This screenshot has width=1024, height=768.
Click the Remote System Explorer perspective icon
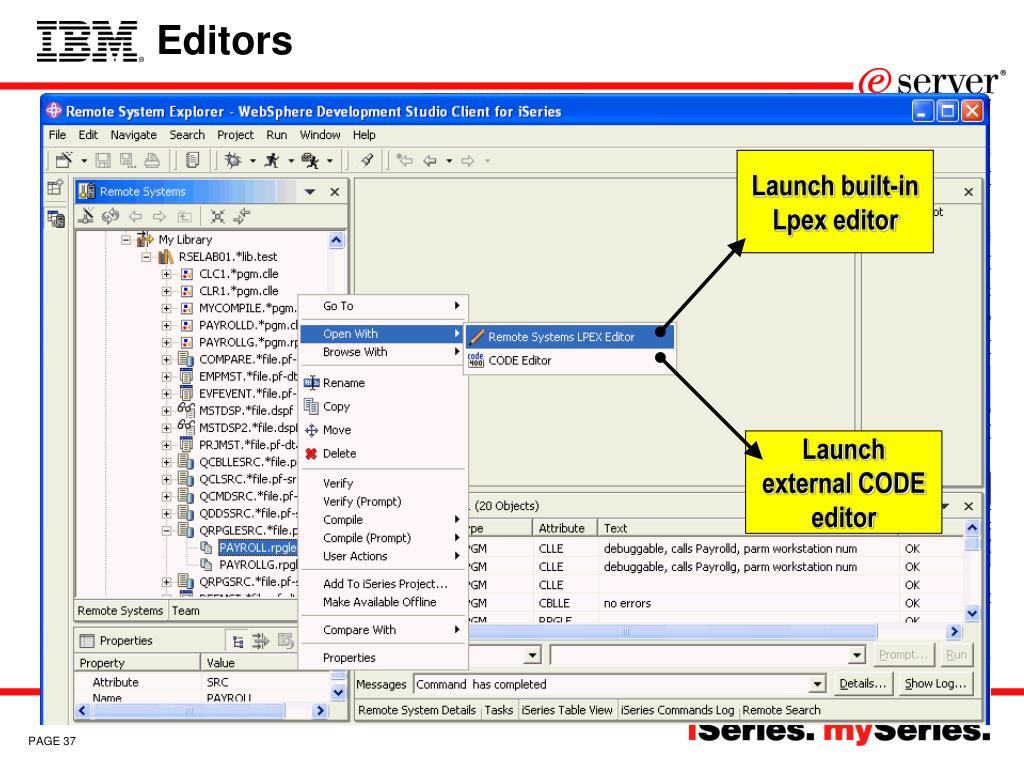(x=56, y=219)
